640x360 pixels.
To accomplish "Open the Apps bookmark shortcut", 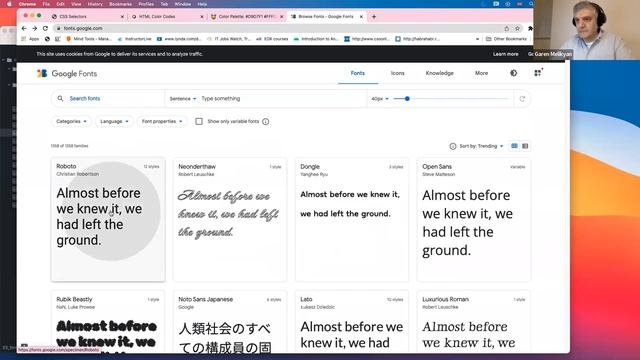I will (x=30, y=39).
